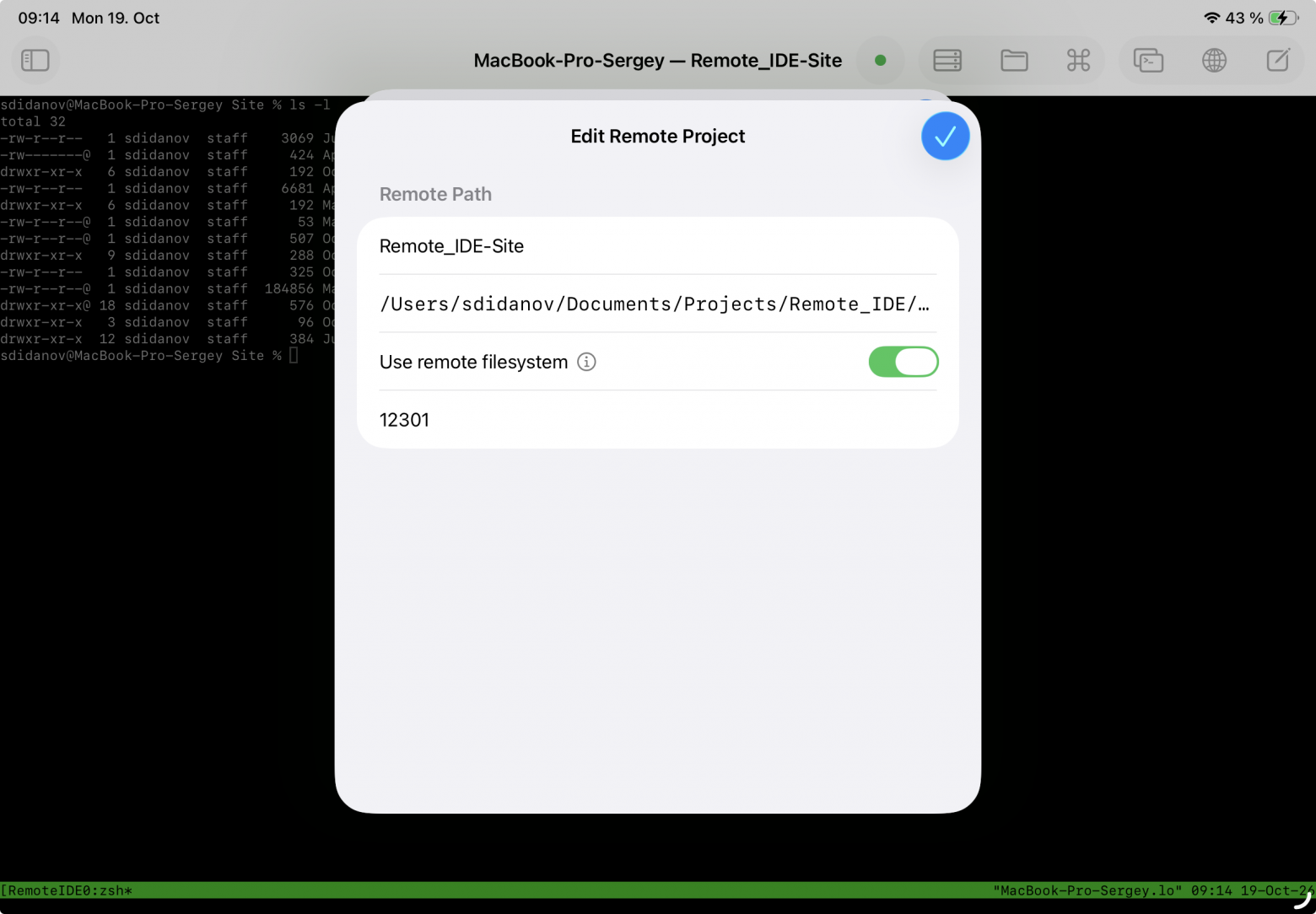
Task: Click the Edit Remote Project heading
Action: (x=658, y=137)
